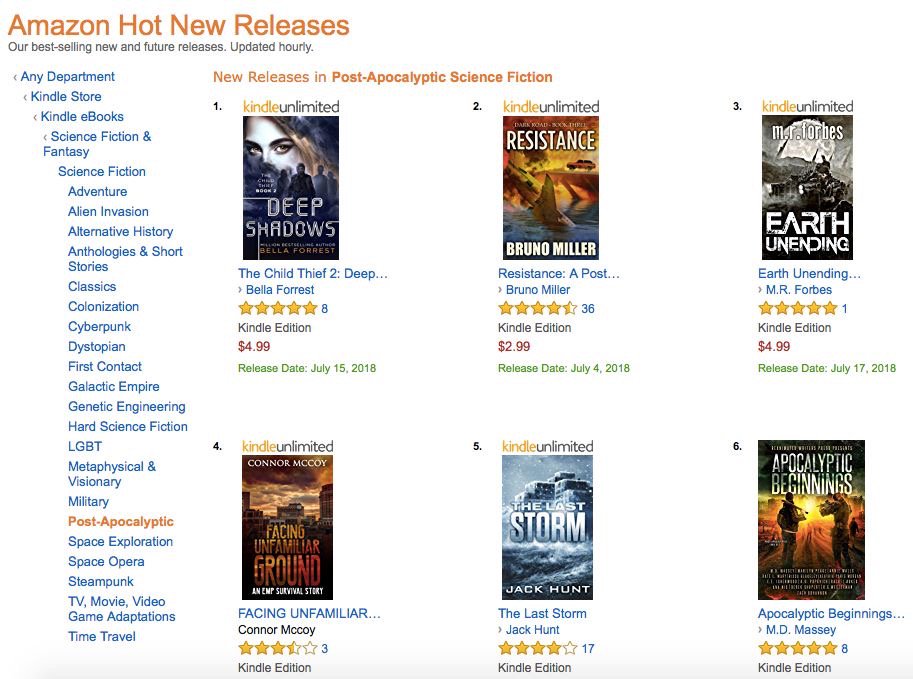Click kindleunlimited badge above Resistance

coord(551,107)
